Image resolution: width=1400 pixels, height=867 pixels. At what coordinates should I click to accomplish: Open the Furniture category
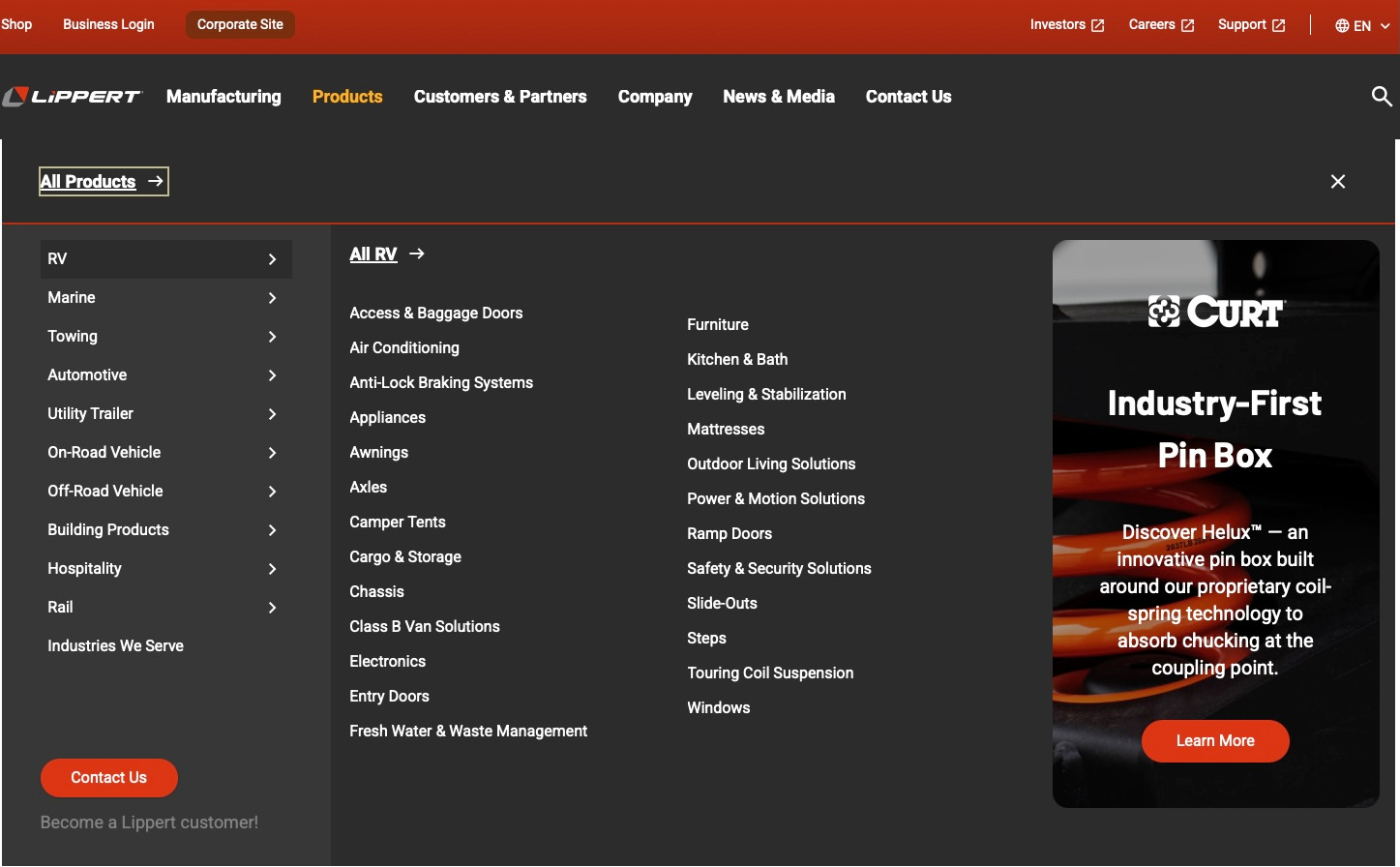point(718,324)
